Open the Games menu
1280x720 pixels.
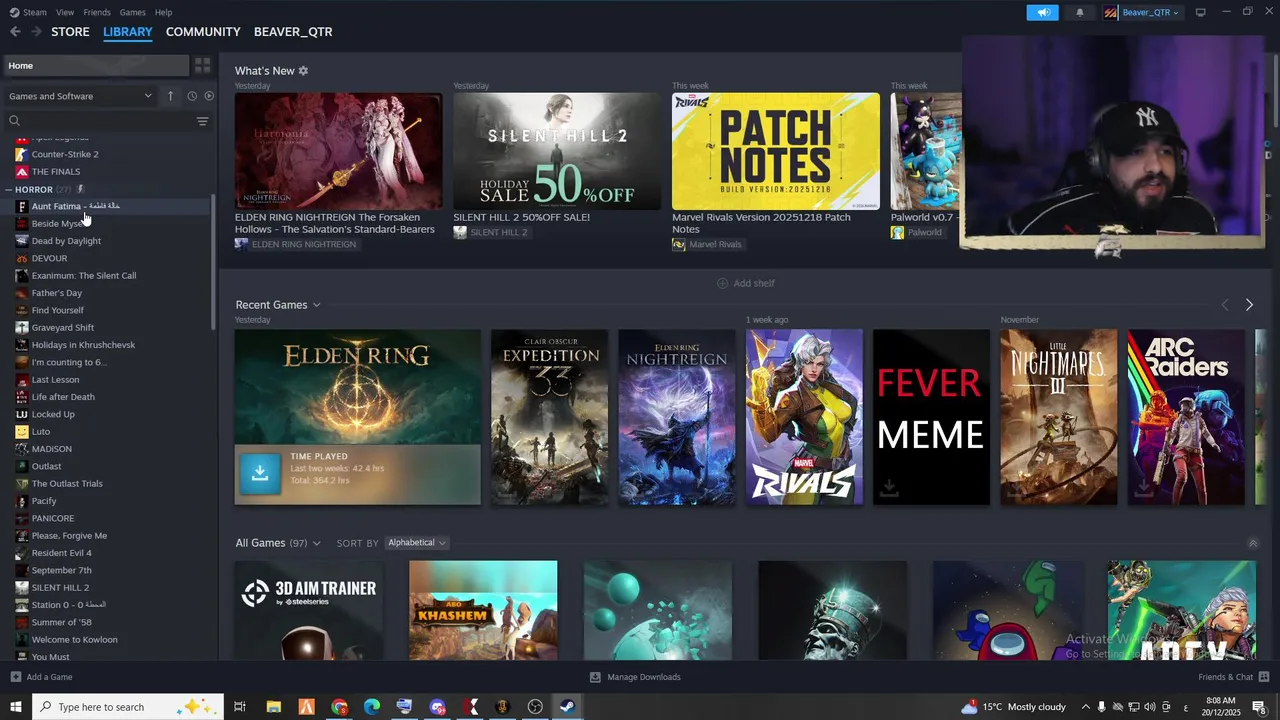(132, 12)
